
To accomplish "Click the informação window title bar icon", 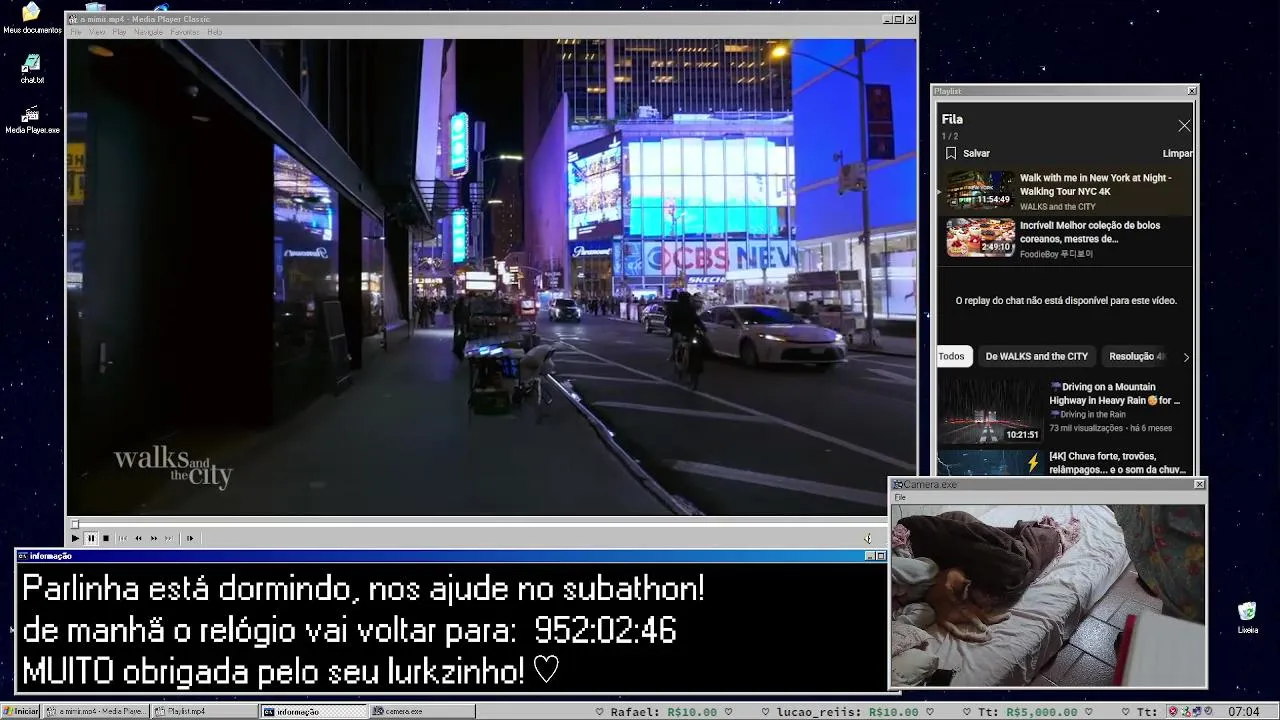I will (x=23, y=556).
